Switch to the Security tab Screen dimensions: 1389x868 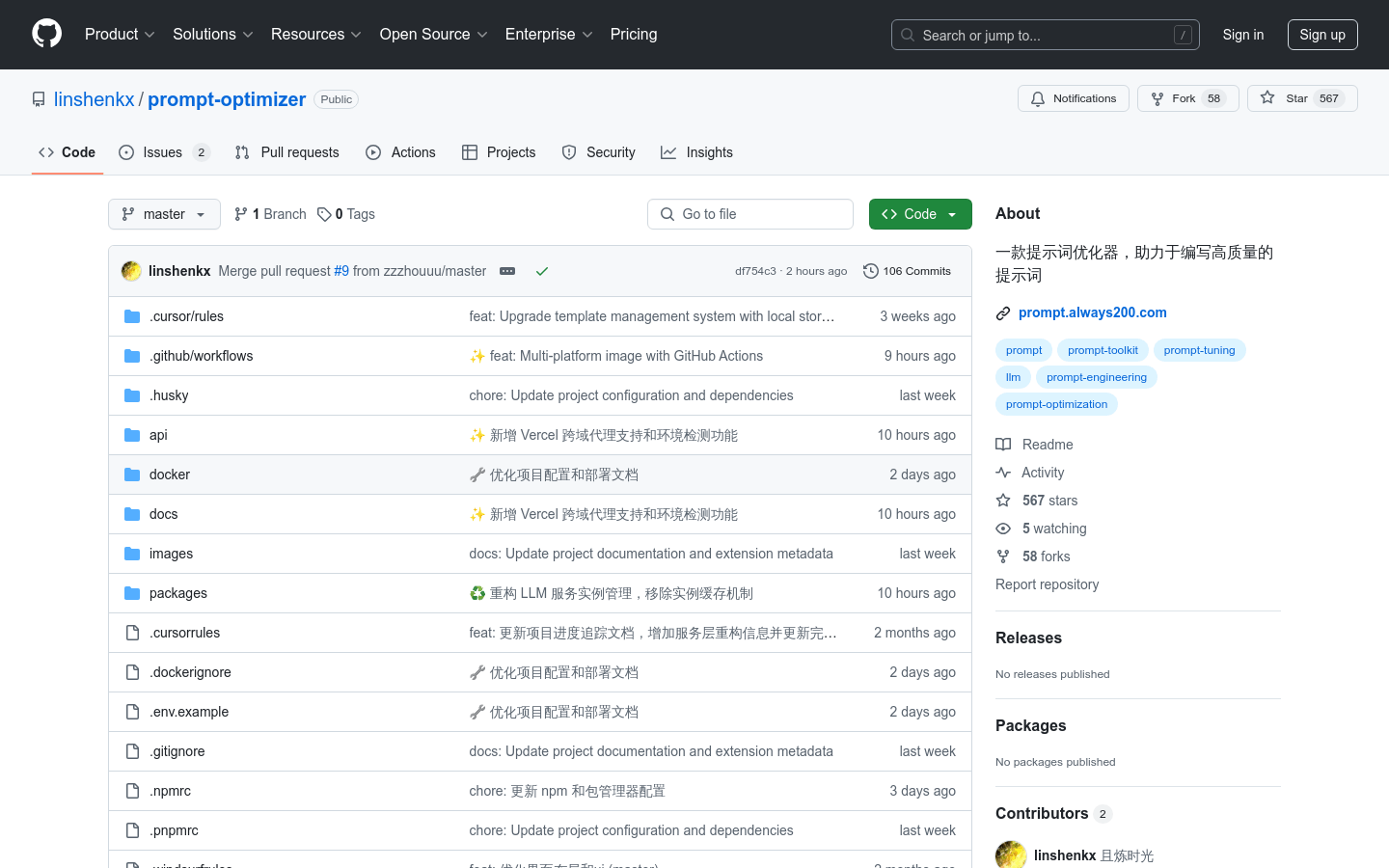[599, 152]
